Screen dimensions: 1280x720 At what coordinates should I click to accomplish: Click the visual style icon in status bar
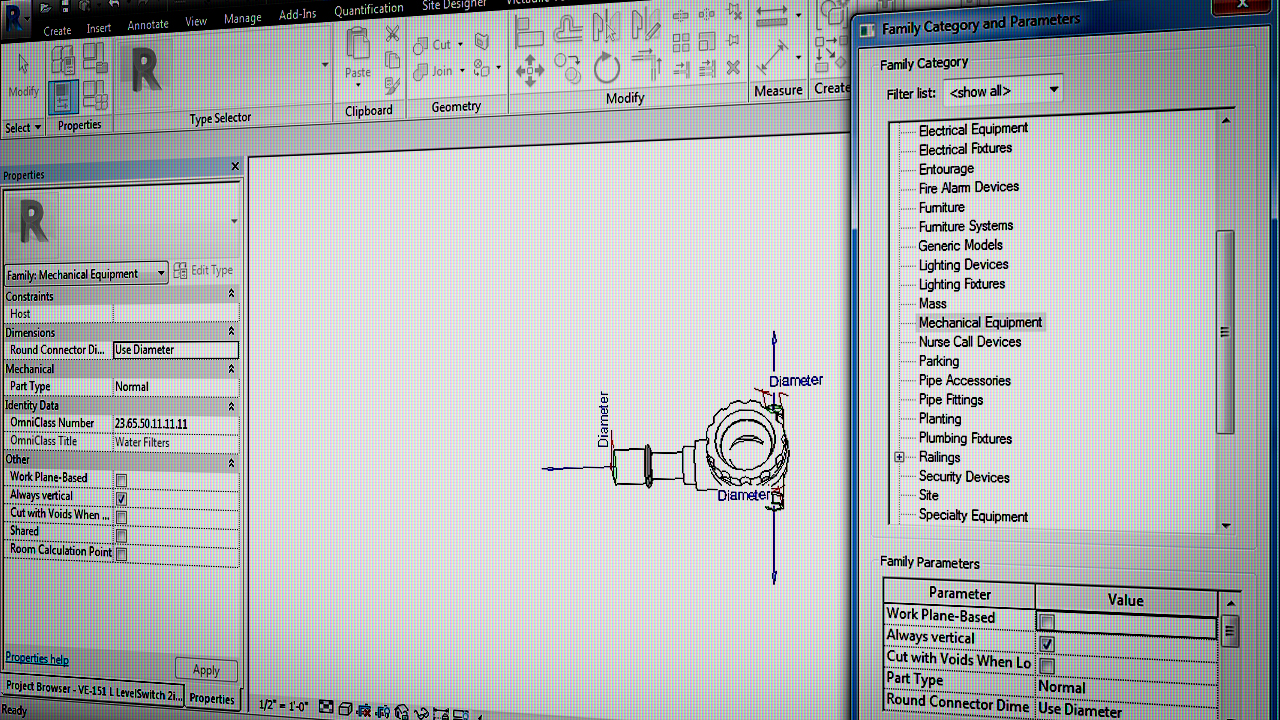click(345, 710)
